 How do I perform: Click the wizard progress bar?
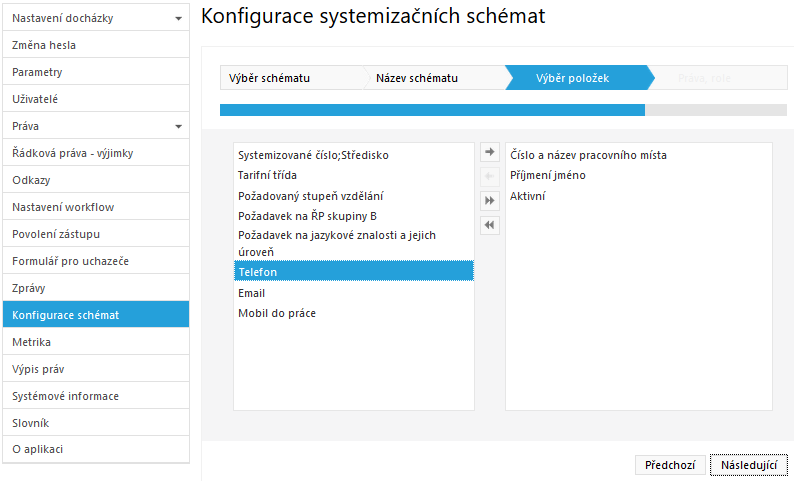(503, 110)
